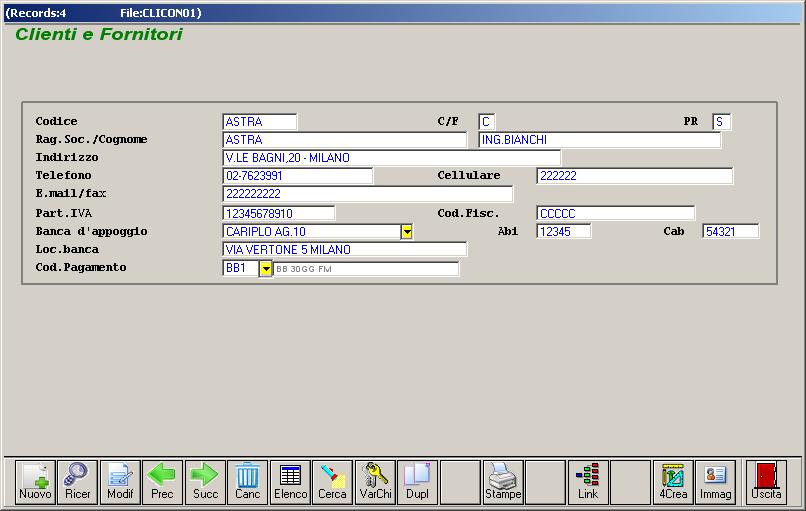The image size is (806, 511).
Task: Open VarChi keys icon
Action: pos(375,482)
